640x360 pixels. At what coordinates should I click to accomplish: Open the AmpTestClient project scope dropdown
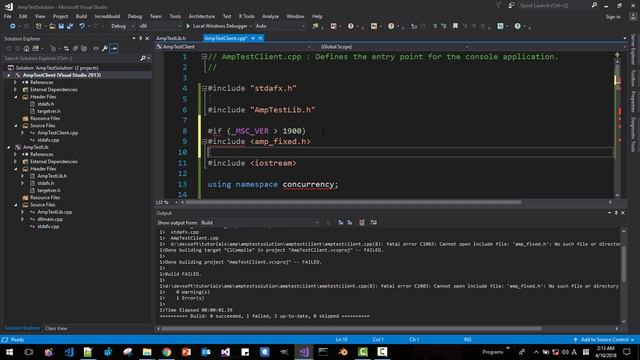[x=233, y=47]
